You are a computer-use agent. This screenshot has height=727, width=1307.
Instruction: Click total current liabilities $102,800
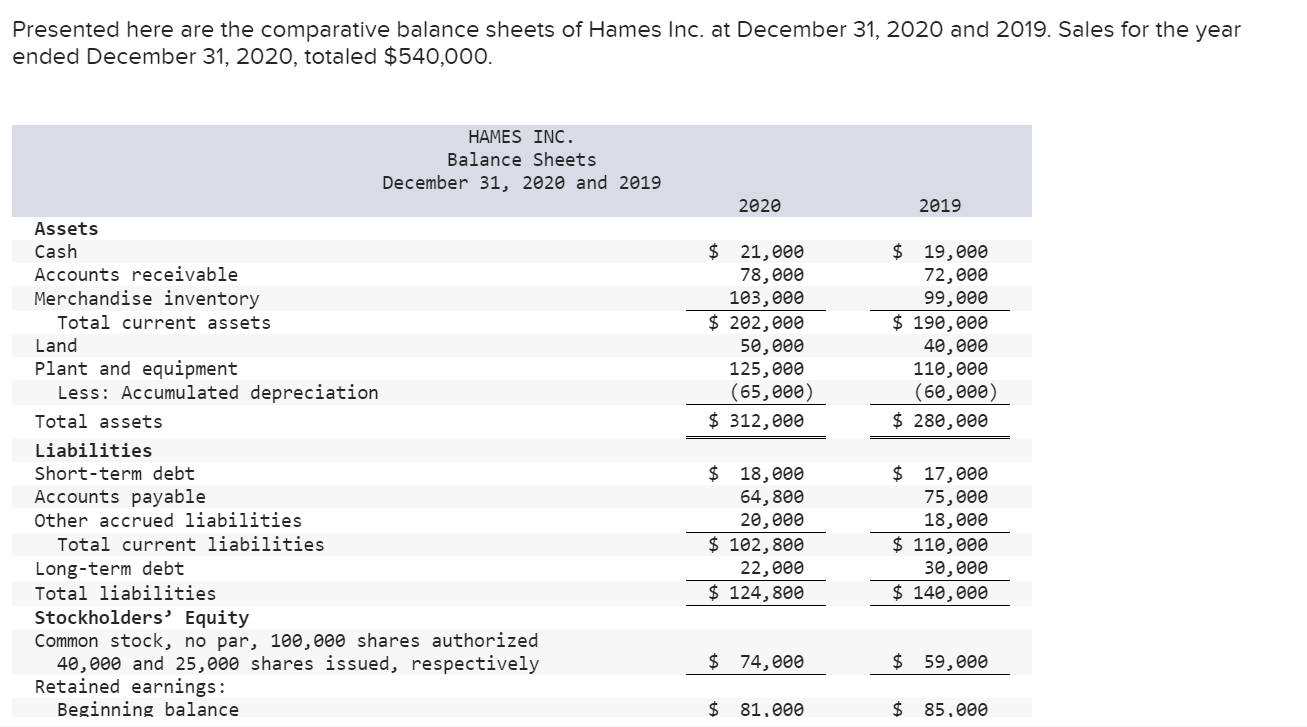(x=756, y=545)
